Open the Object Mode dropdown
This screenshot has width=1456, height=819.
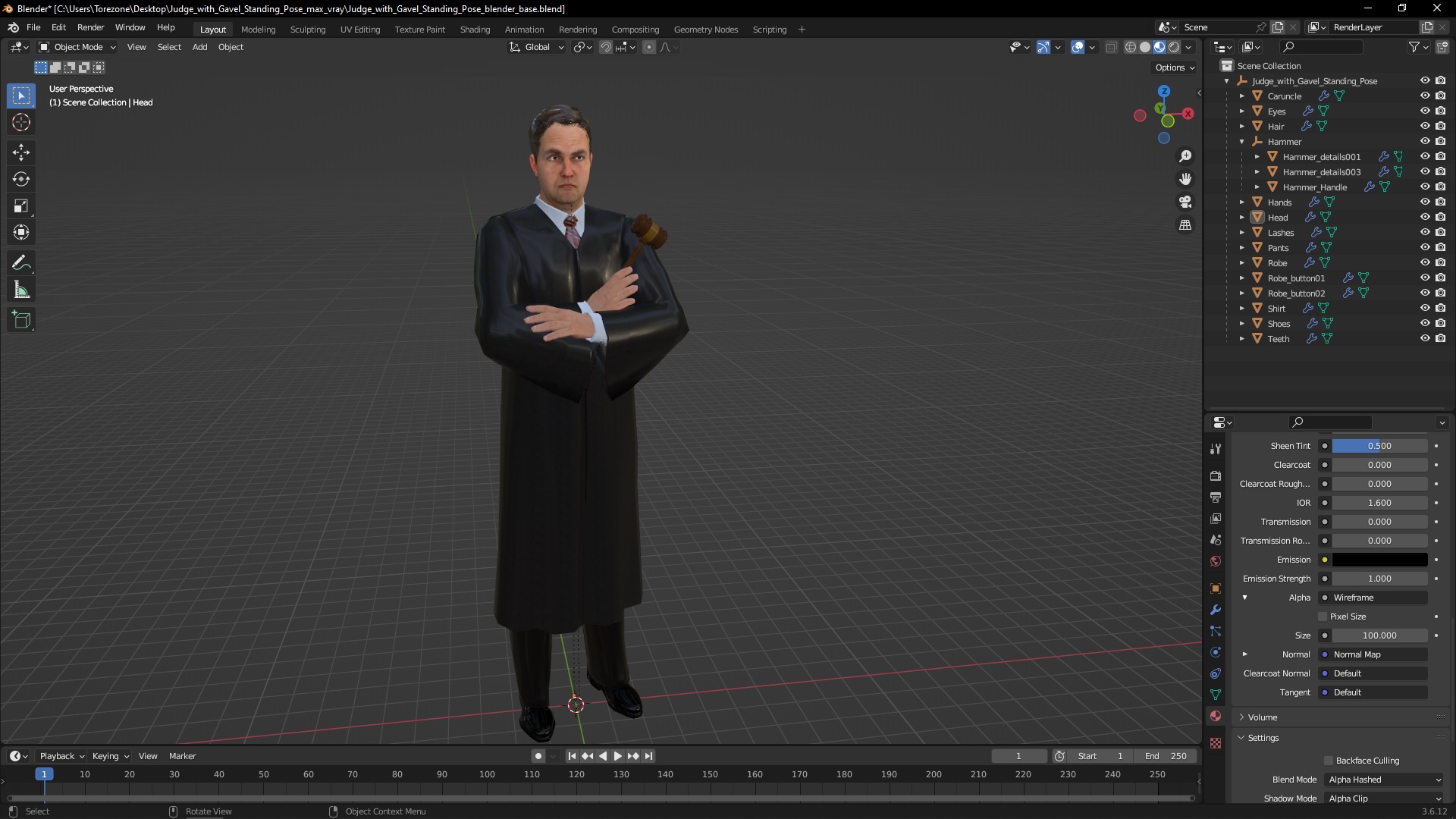pos(77,47)
